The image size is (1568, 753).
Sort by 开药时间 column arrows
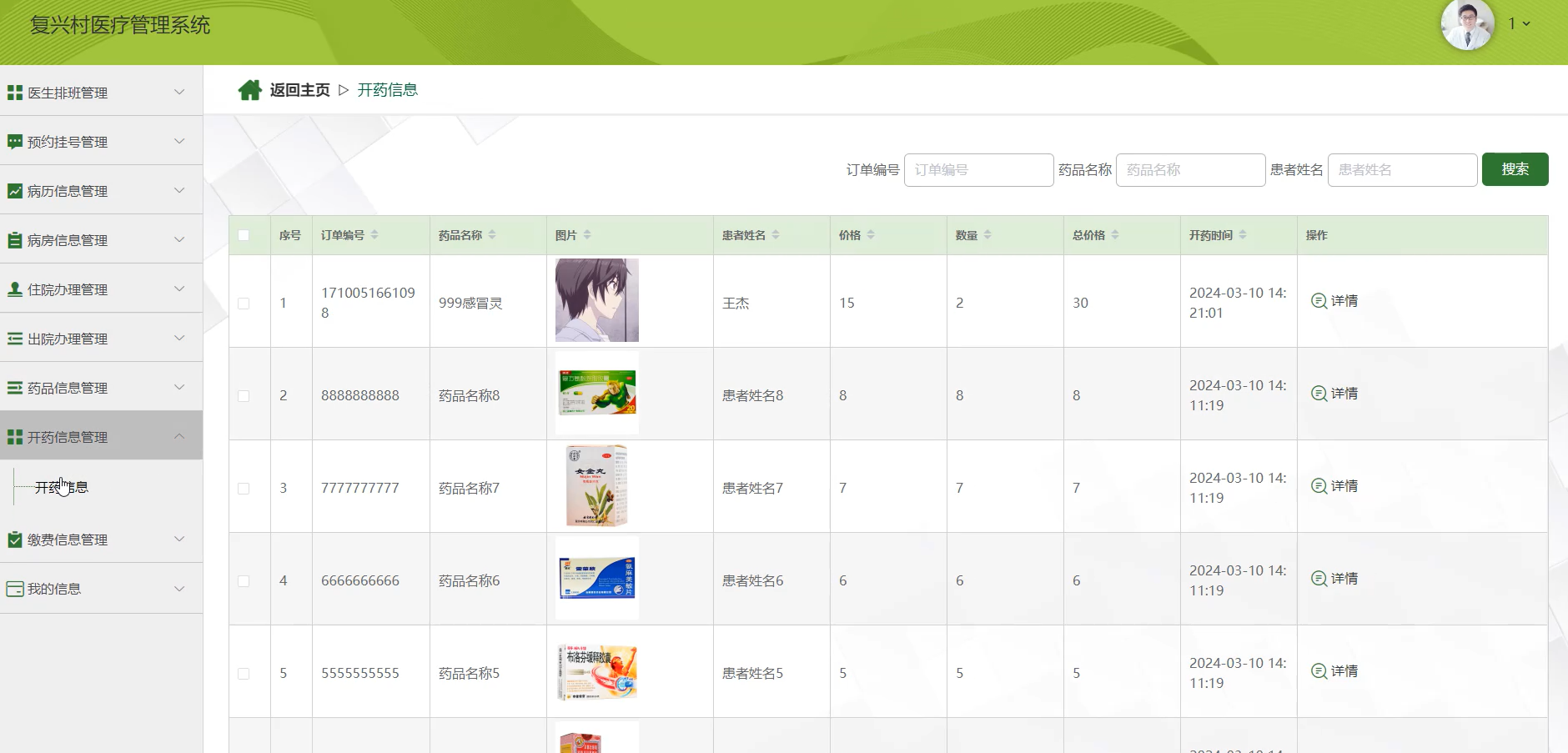1243,235
